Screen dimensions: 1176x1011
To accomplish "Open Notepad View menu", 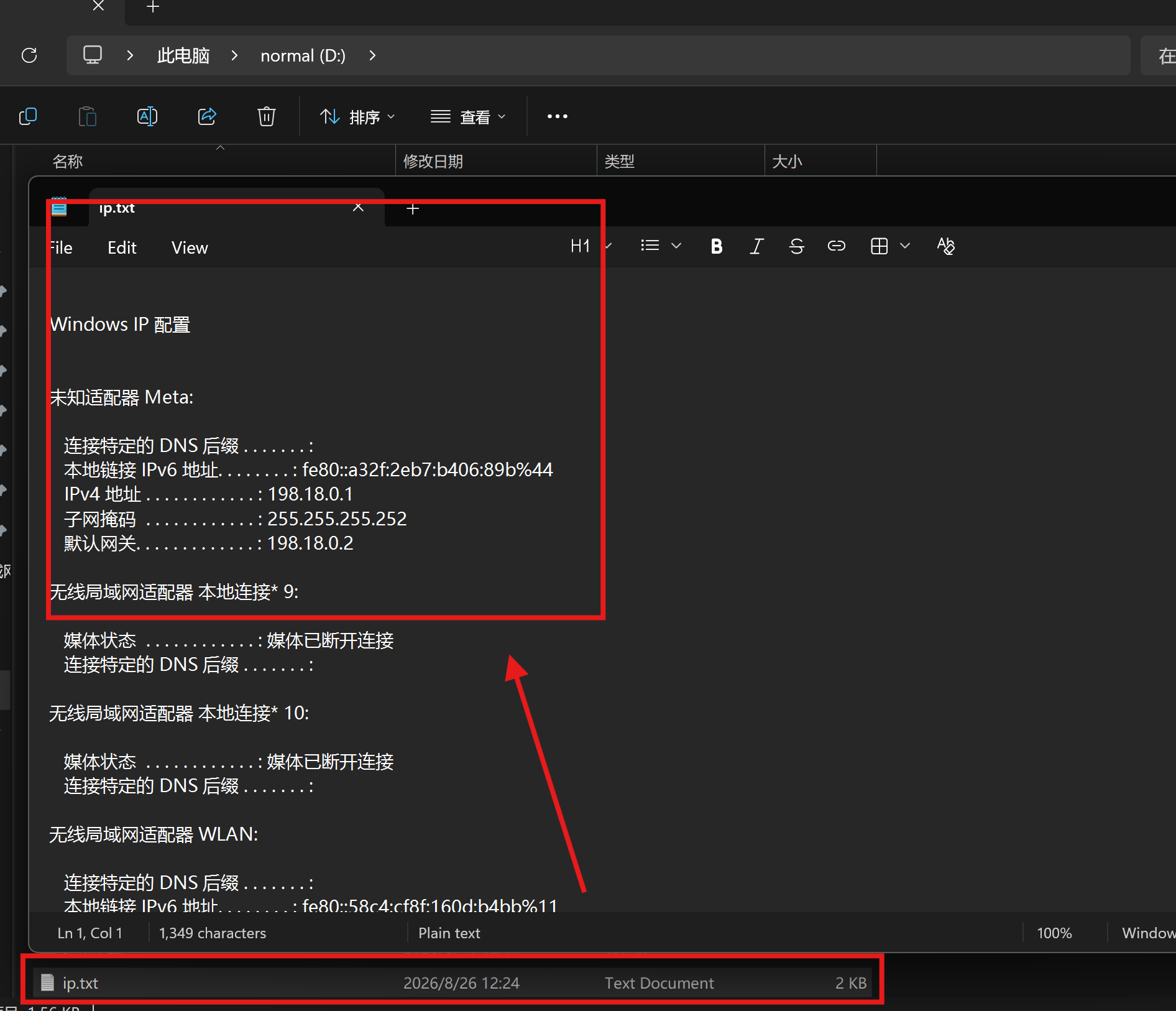I will (x=190, y=247).
